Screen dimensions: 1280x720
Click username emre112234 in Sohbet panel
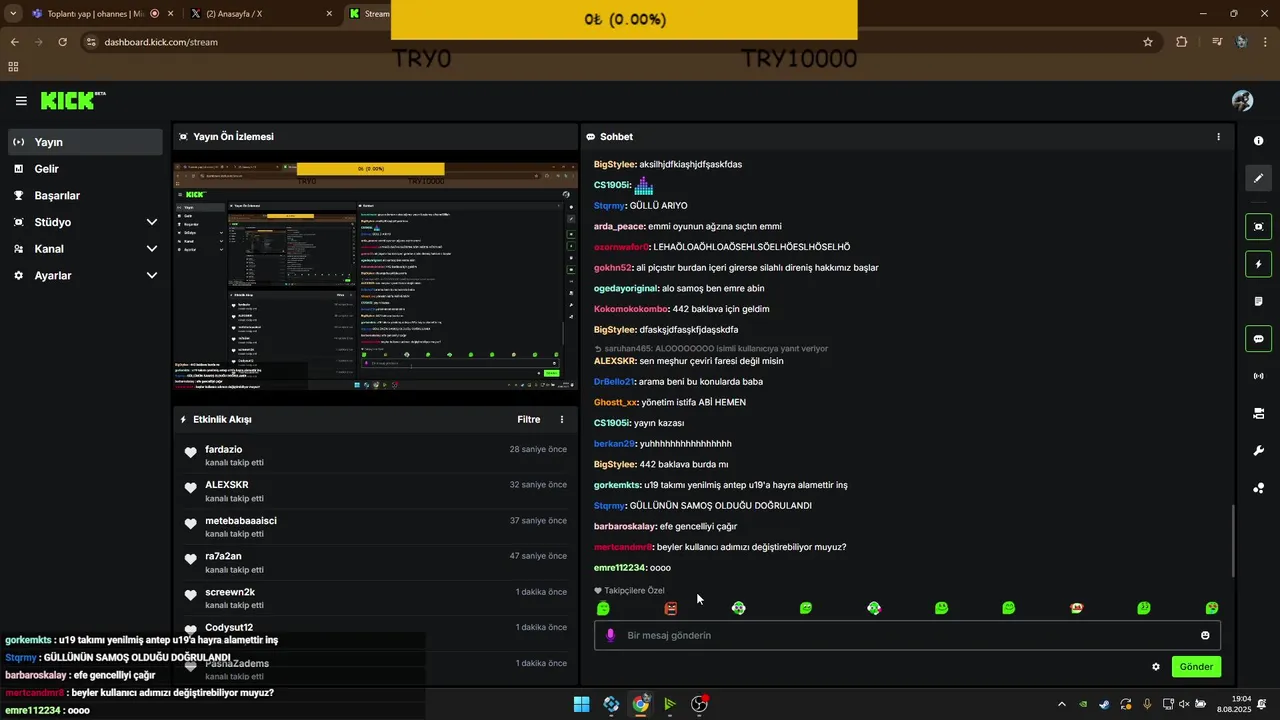pyautogui.click(x=620, y=568)
